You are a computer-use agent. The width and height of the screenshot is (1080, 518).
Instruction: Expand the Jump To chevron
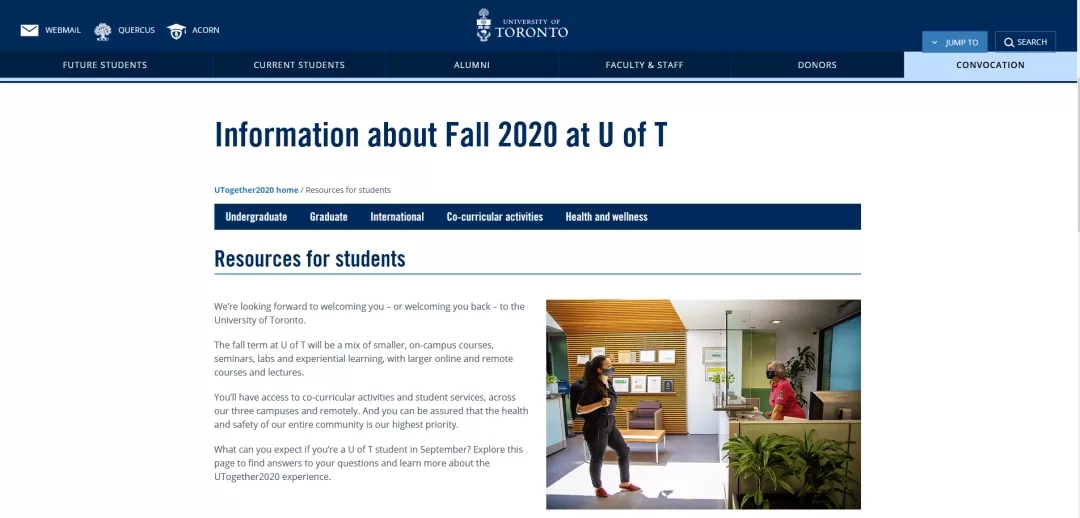click(x=934, y=43)
